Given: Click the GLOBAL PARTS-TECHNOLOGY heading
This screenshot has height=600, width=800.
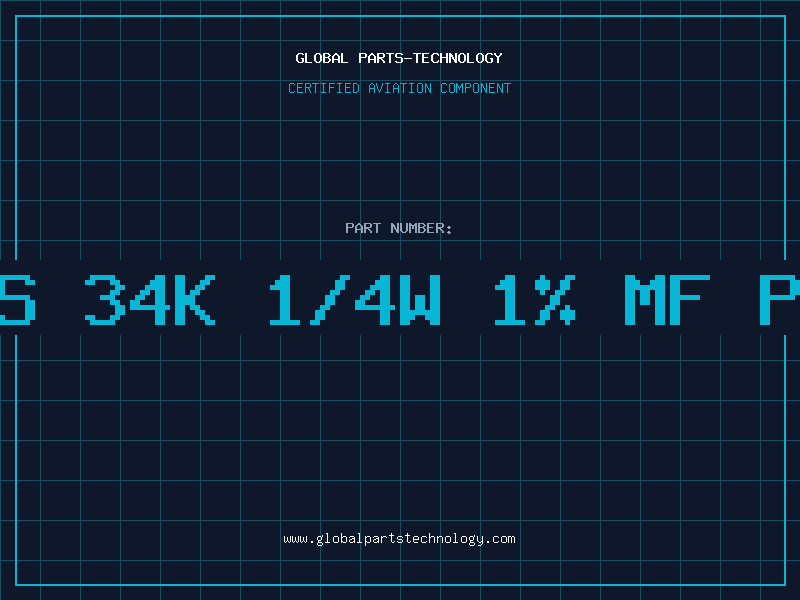Looking at the screenshot, I should [399, 59].
